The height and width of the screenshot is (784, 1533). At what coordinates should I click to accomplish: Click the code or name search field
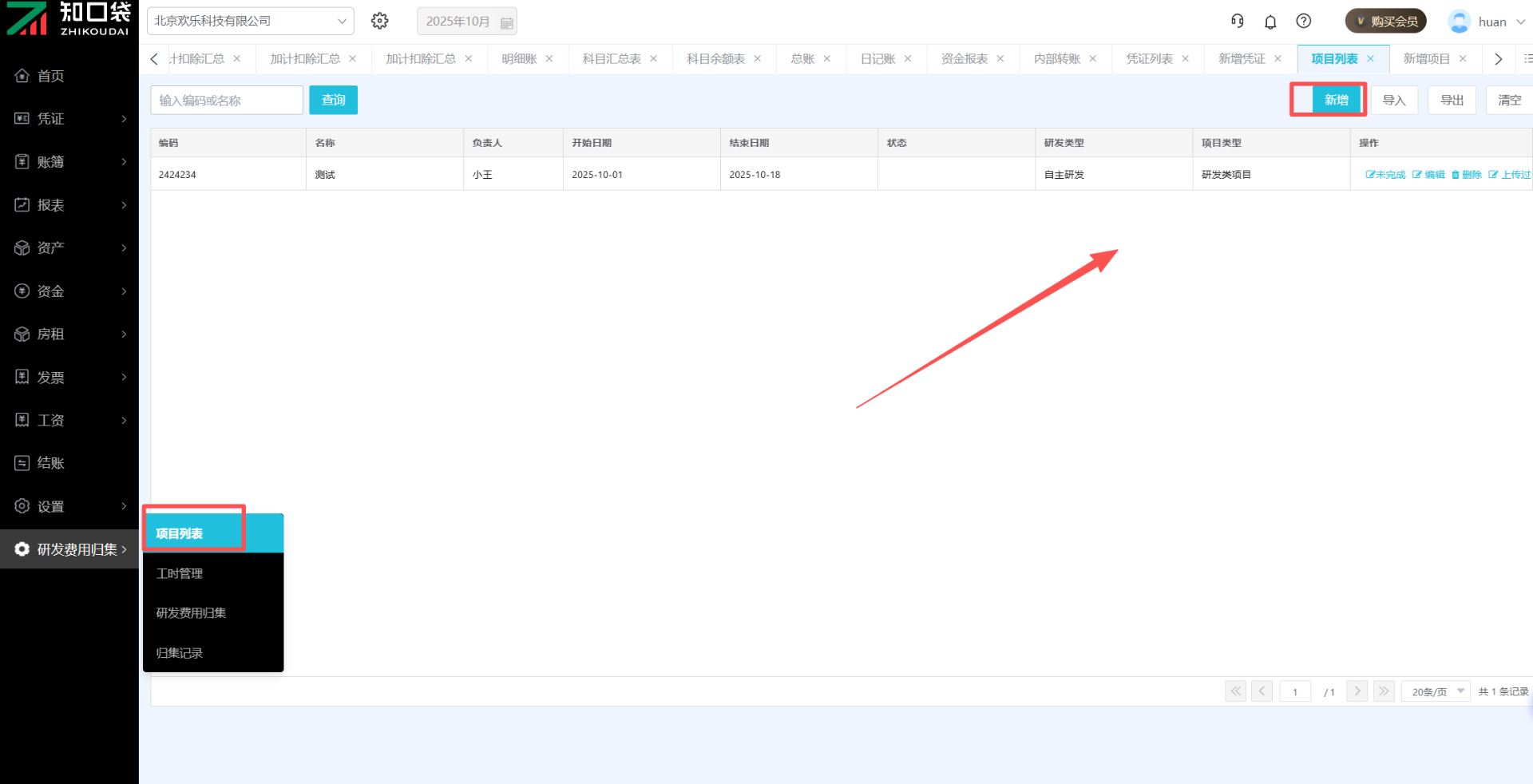coord(226,100)
